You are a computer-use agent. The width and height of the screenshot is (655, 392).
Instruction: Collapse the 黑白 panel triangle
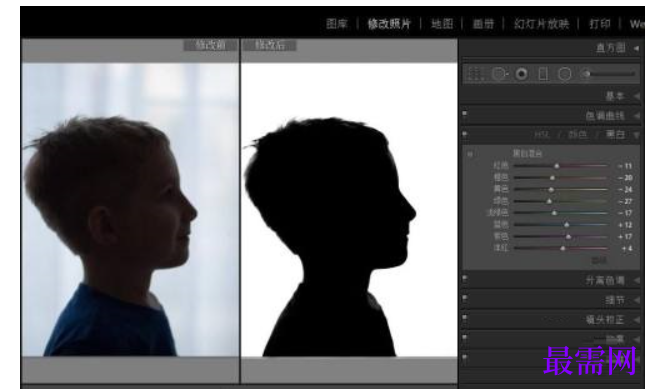pos(636,135)
